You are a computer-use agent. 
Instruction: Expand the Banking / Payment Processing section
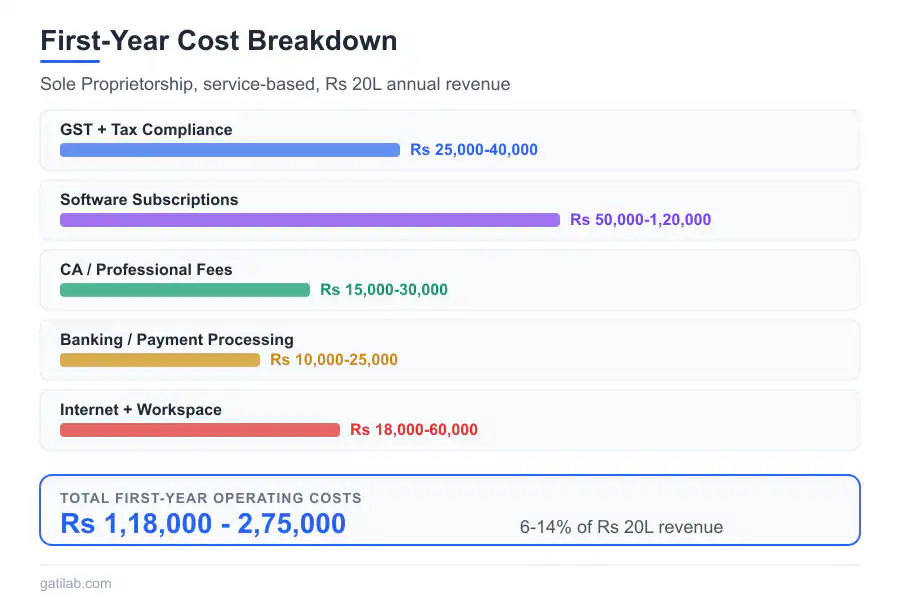tap(449, 351)
